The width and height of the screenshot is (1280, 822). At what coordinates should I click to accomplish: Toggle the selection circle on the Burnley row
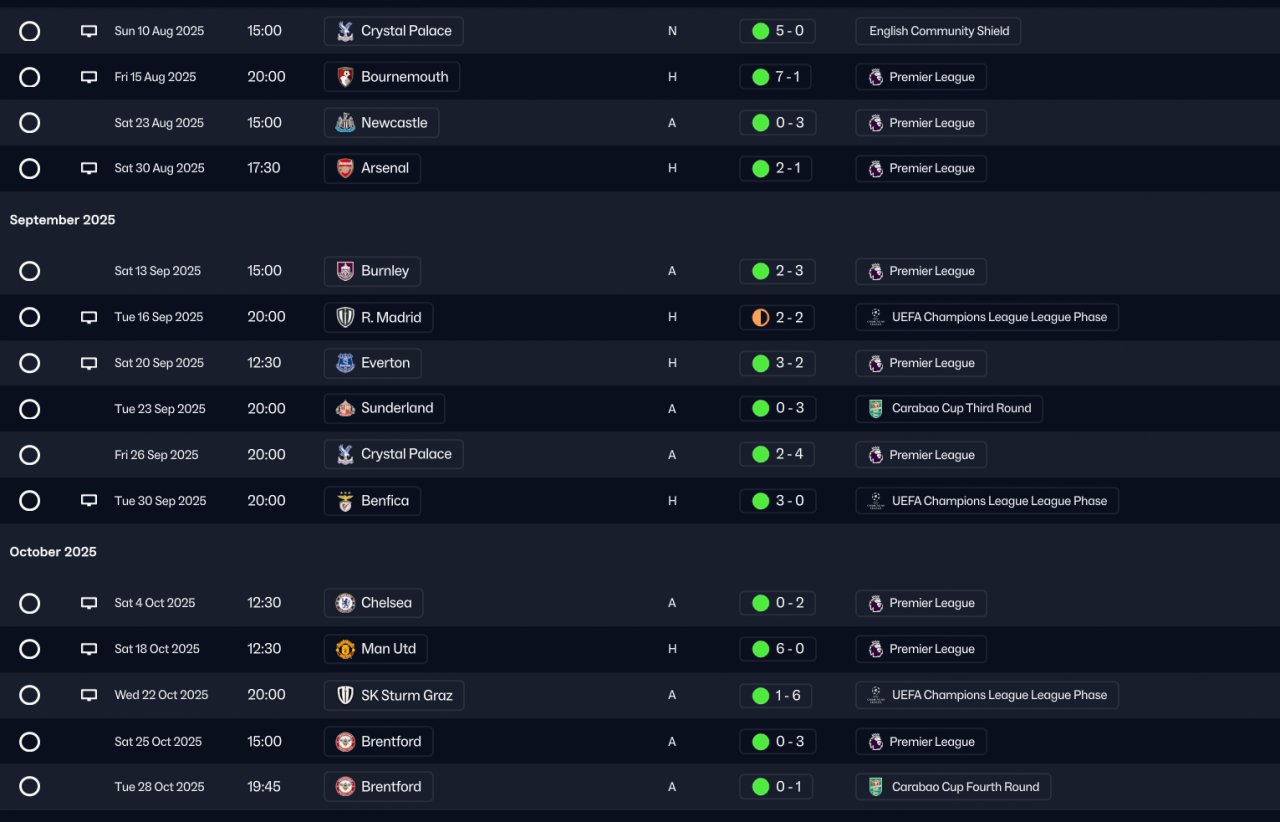point(30,271)
